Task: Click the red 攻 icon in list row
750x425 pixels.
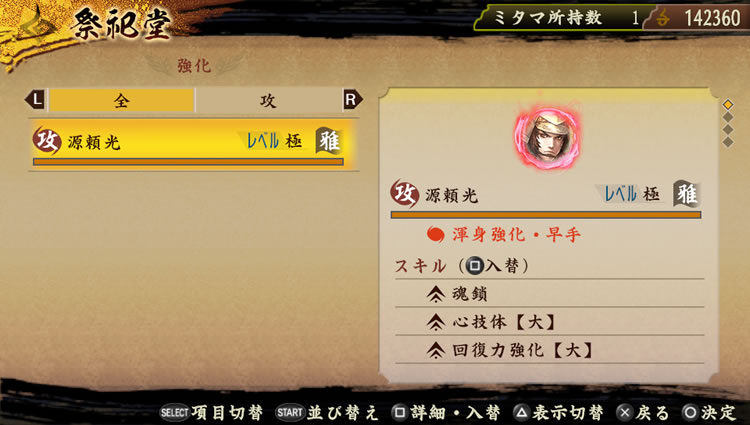Action: point(46,141)
